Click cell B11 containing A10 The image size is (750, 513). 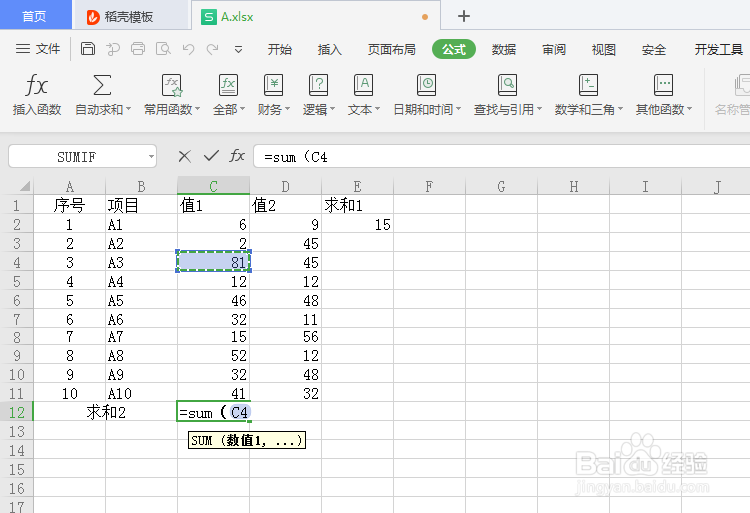click(141, 393)
